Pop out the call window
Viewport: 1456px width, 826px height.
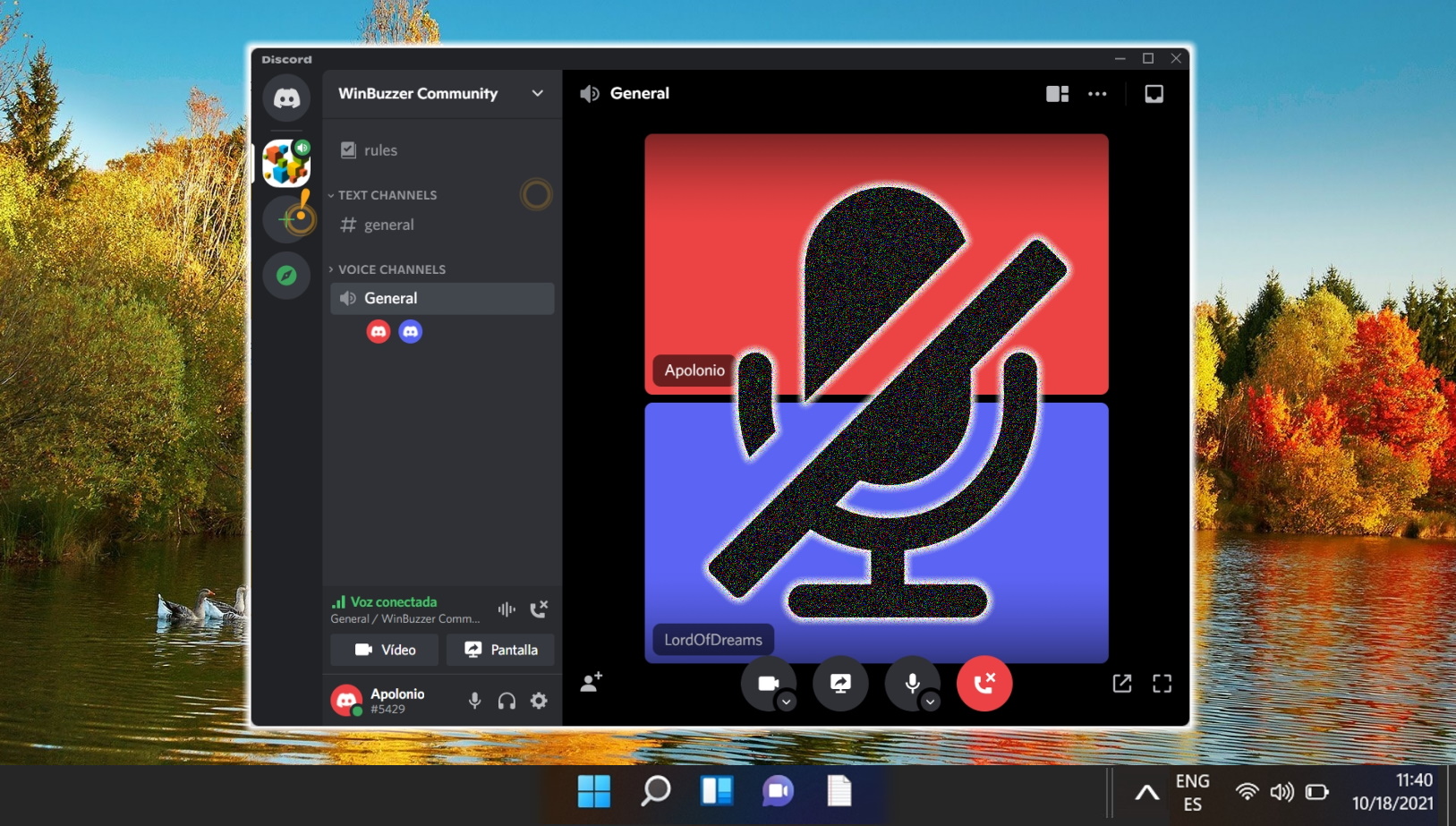pyautogui.click(x=1122, y=684)
